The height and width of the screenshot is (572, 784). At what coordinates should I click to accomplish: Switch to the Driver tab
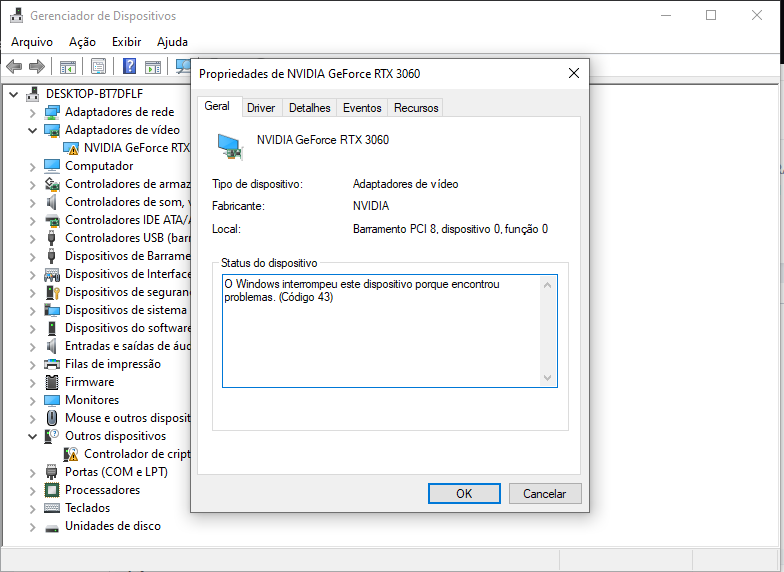[261, 108]
